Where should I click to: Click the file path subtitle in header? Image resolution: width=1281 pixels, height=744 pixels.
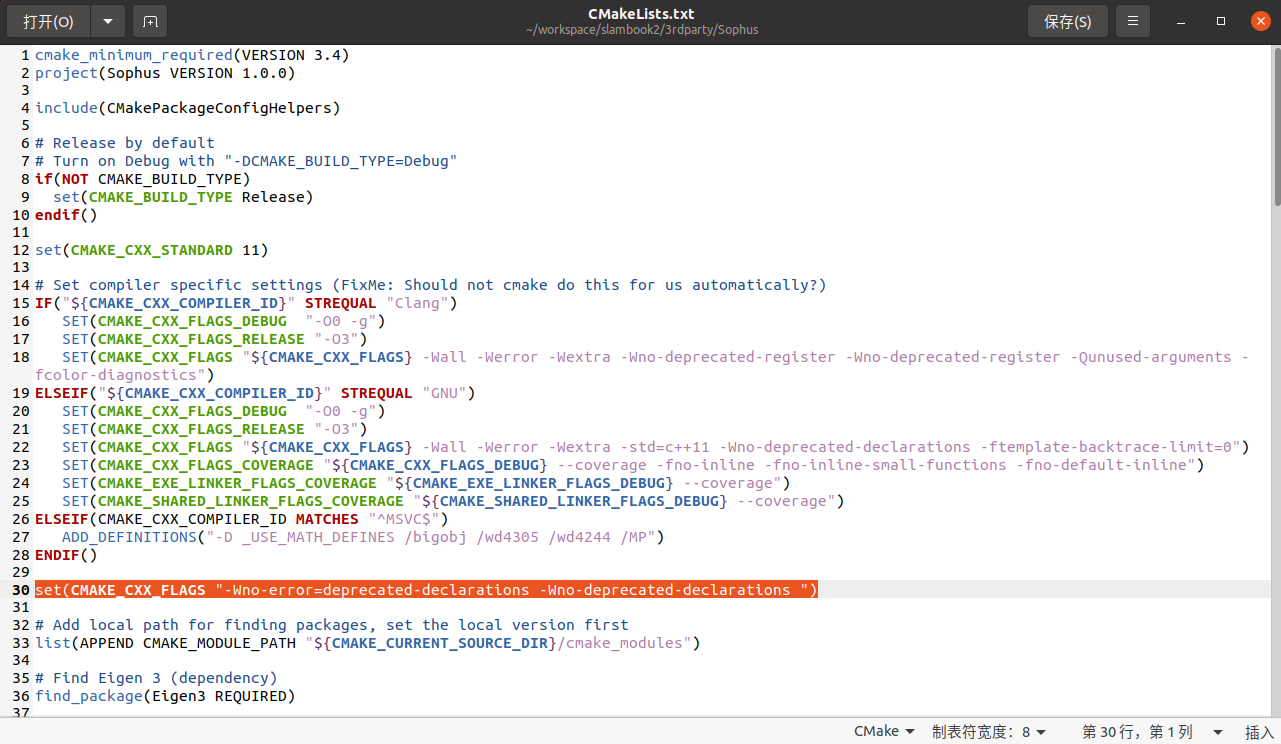(x=641, y=30)
